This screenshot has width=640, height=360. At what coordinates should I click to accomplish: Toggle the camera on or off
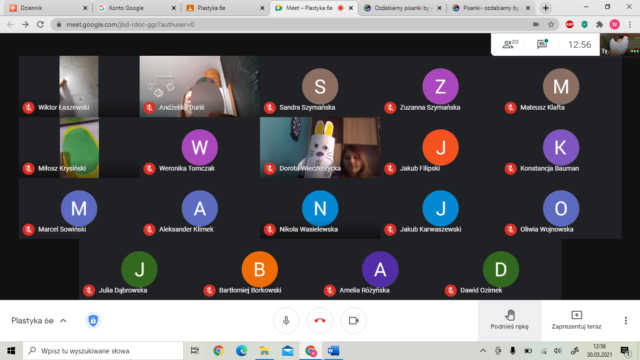pos(353,321)
